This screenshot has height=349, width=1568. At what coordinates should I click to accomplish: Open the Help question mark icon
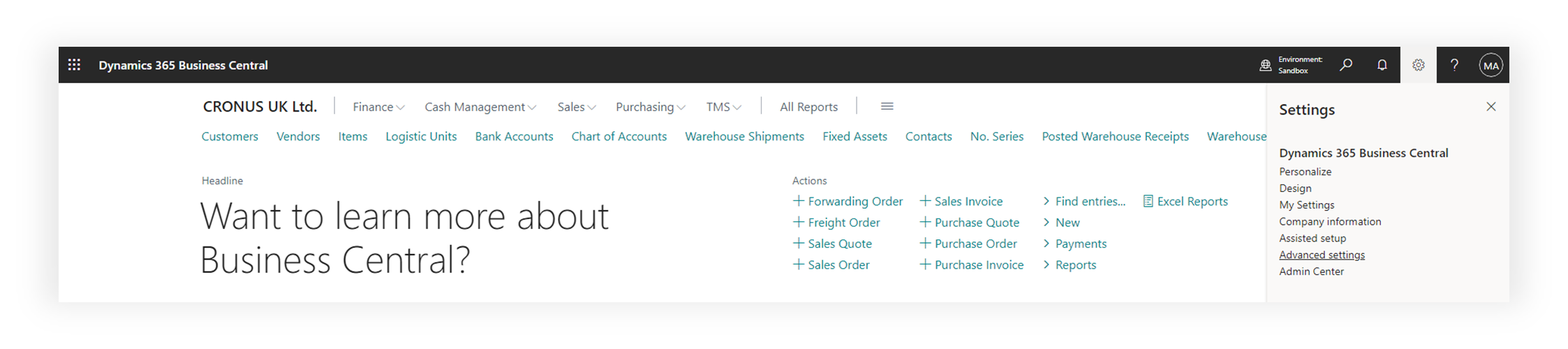pyautogui.click(x=1454, y=65)
